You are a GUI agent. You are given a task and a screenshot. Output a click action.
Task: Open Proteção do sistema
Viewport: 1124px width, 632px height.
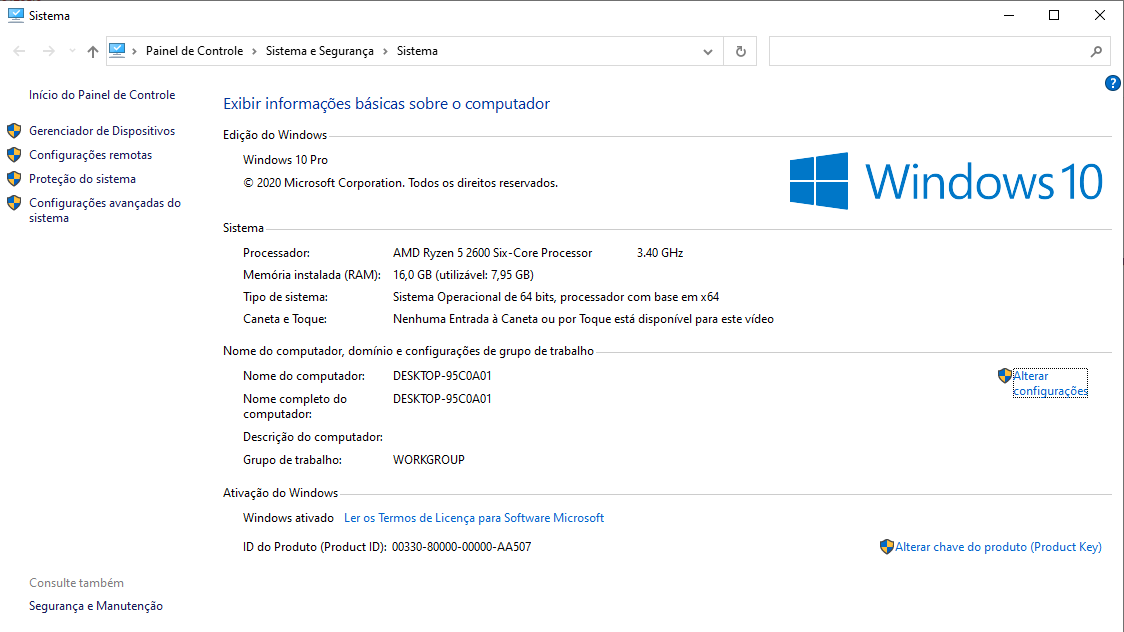tap(82, 178)
